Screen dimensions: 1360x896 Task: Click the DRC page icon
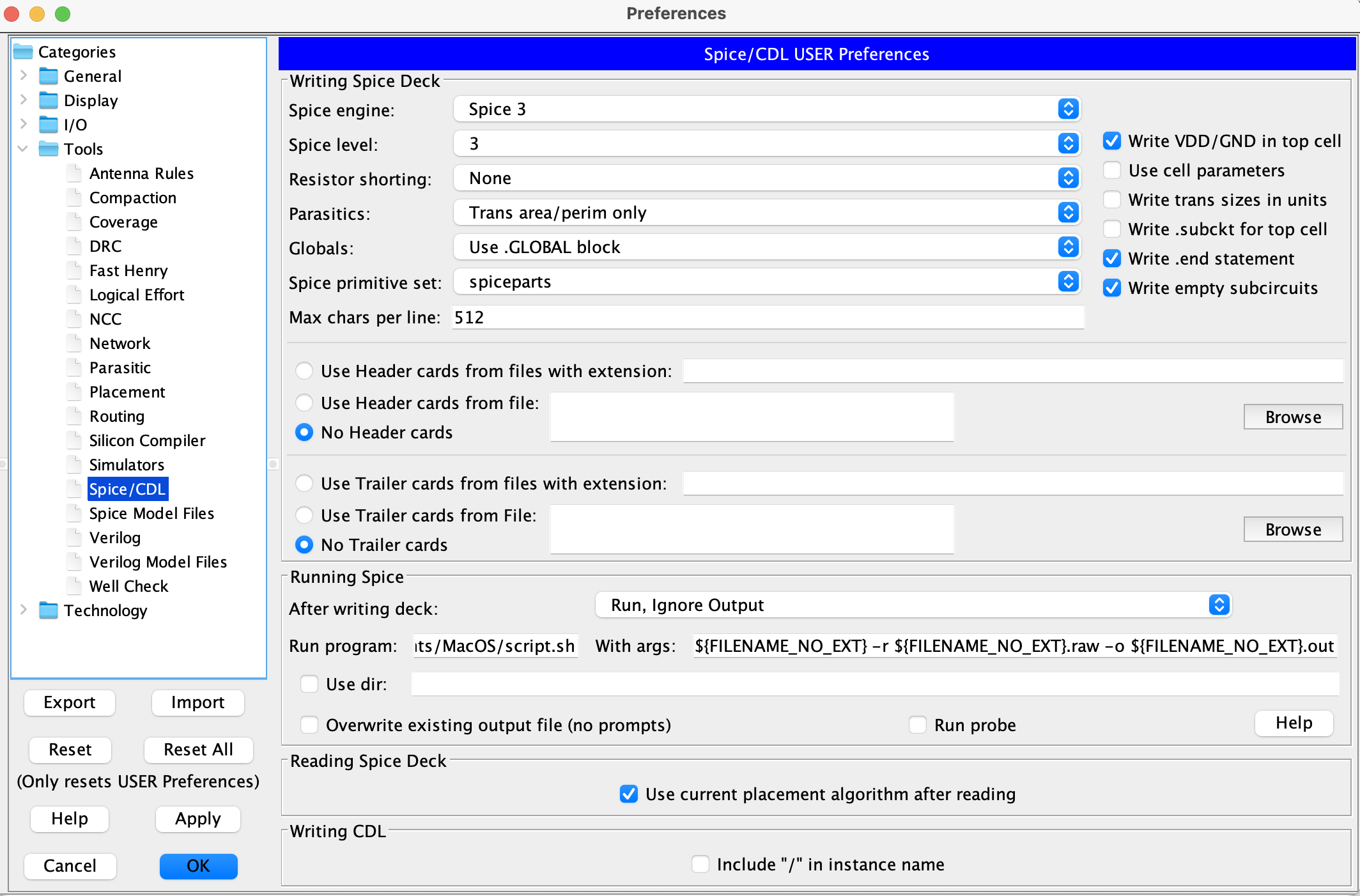click(75, 246)
